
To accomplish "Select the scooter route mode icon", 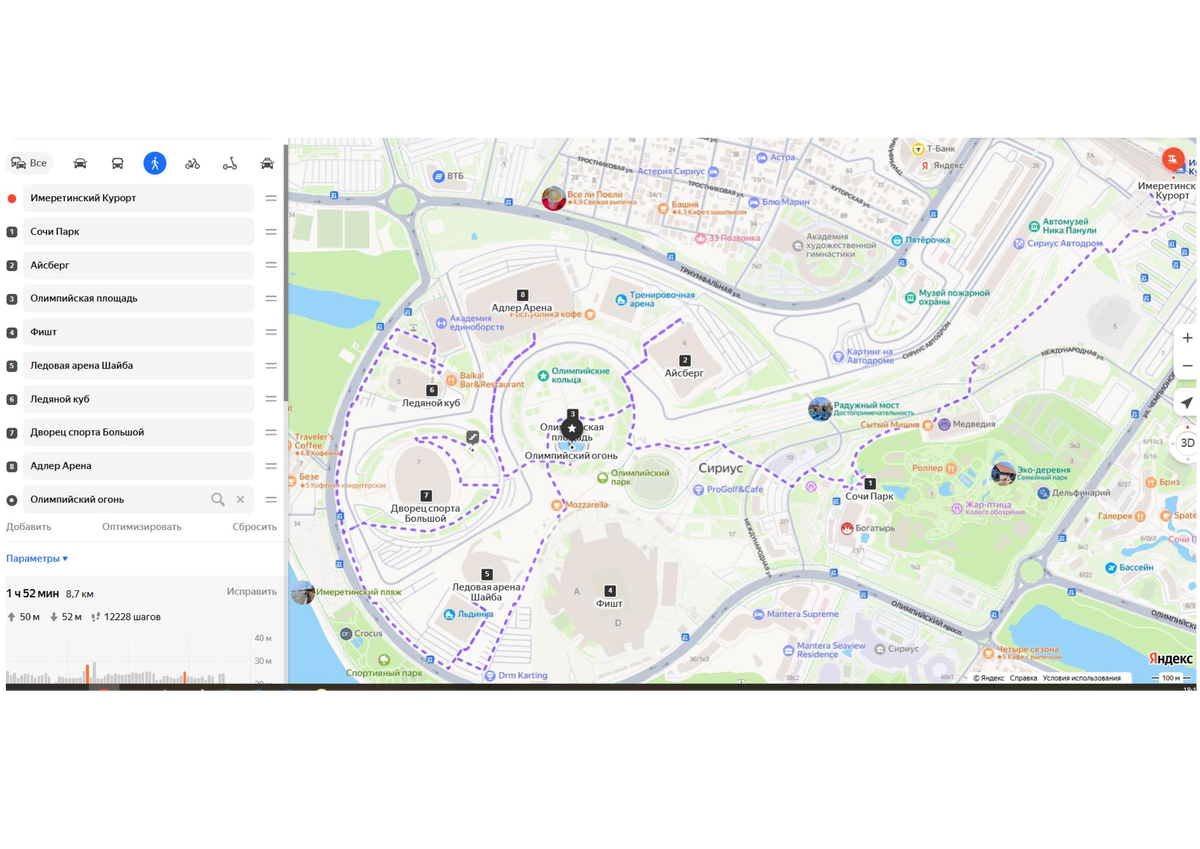I will tap(229, 163).
